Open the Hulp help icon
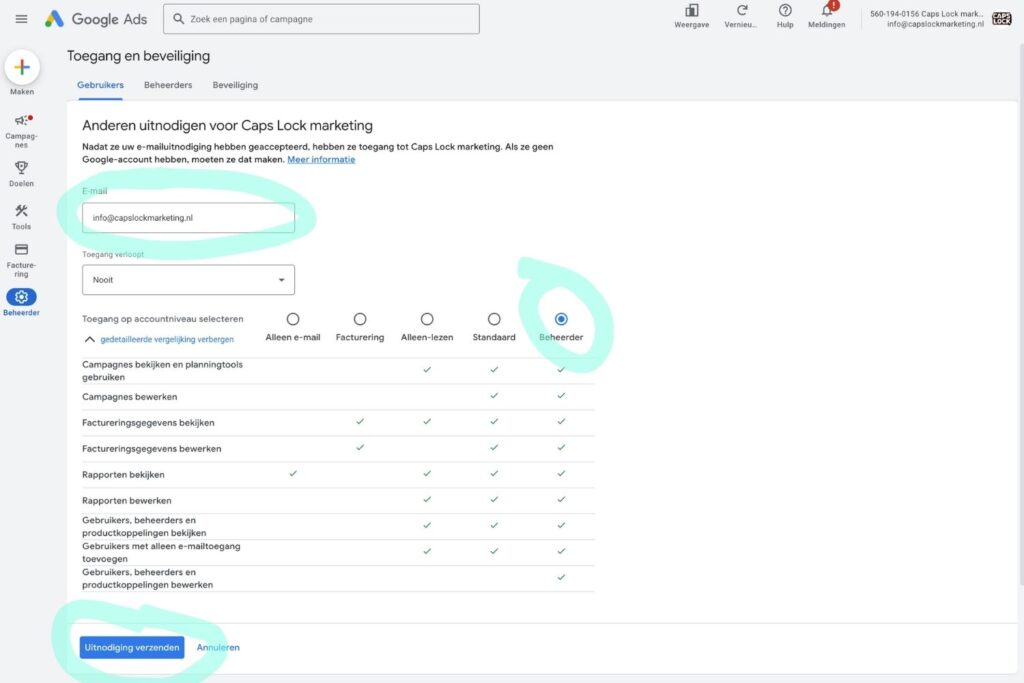Screen dimensions: 1024x683 click(785, 10)
